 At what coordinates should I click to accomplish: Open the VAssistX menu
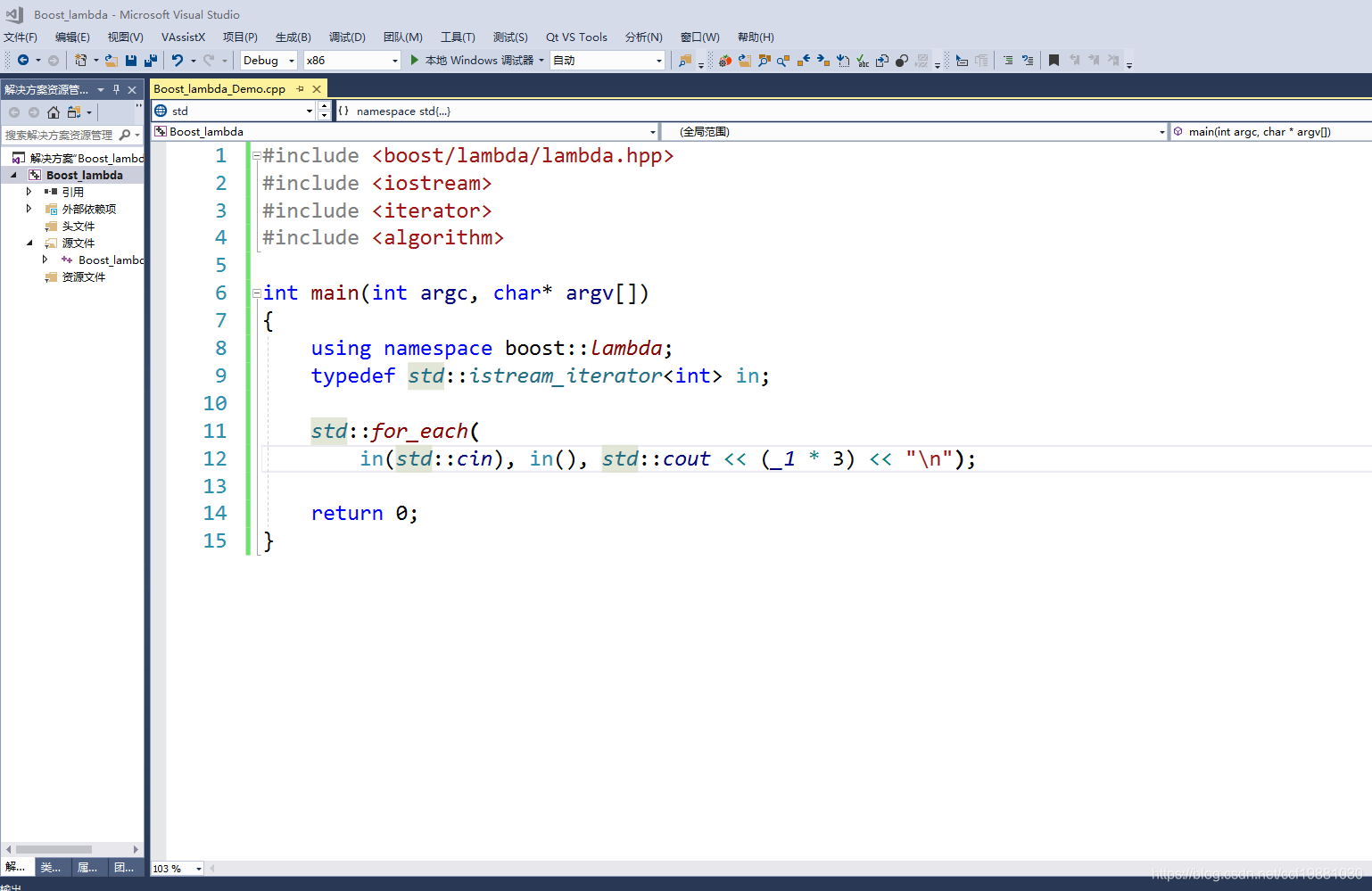coord(183,37)
